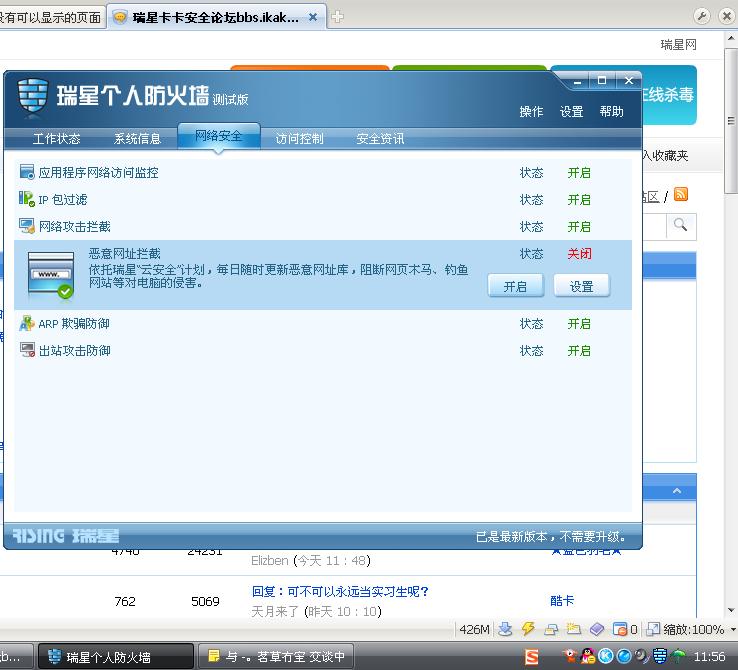
Task: Click the 网络攻击拦截 row text
Action: tap(74, 227)
